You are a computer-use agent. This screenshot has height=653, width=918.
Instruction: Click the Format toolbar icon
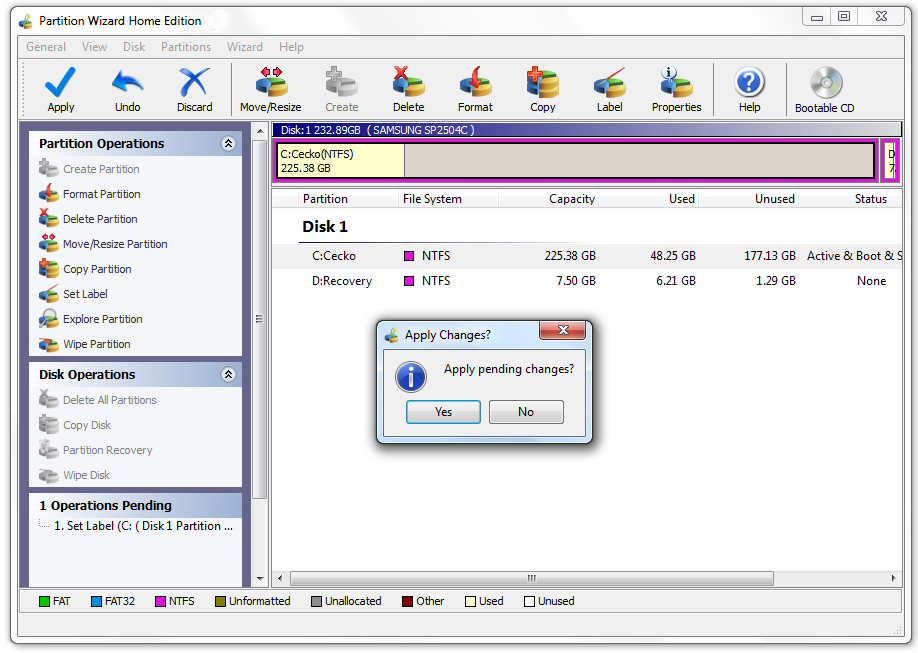pyautogui.click(x=475, y=81)
